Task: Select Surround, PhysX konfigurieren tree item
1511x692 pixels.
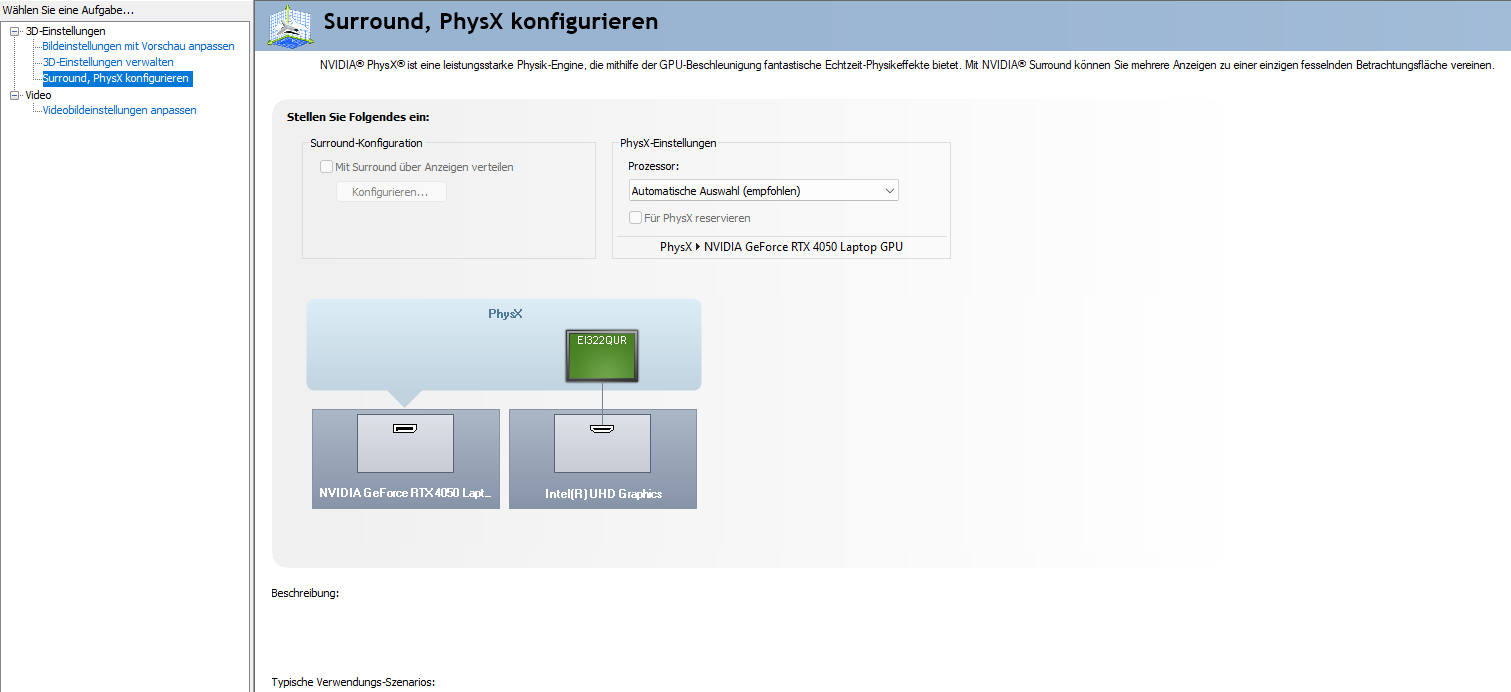Action: click(x=116, y=78)
